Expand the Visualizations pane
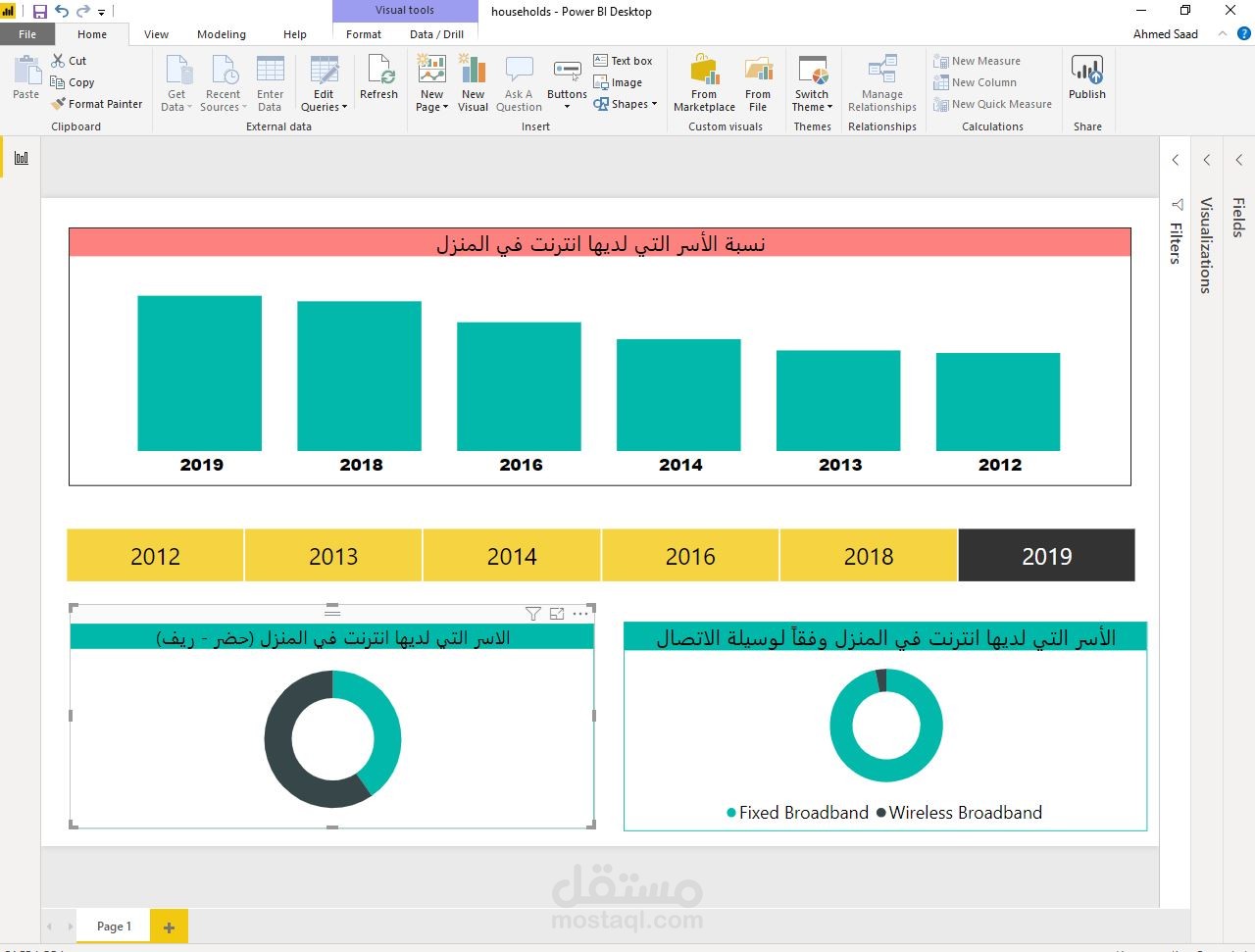1255x952 pixels. pos(1207,160)
